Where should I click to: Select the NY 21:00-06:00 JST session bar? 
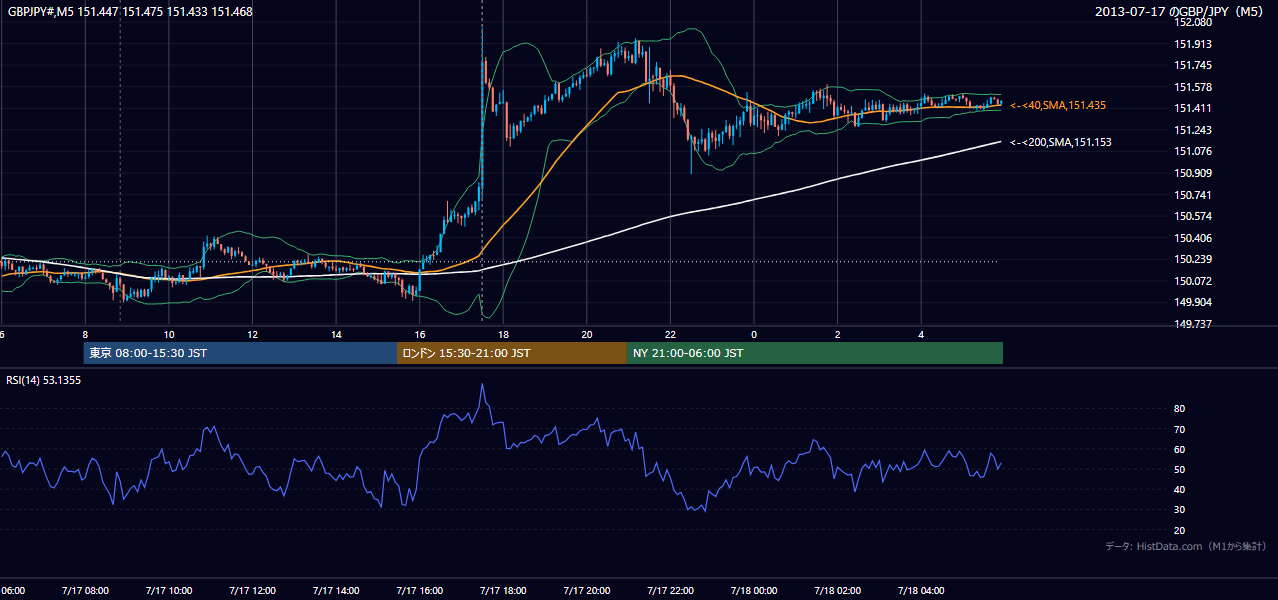[815, 353]
